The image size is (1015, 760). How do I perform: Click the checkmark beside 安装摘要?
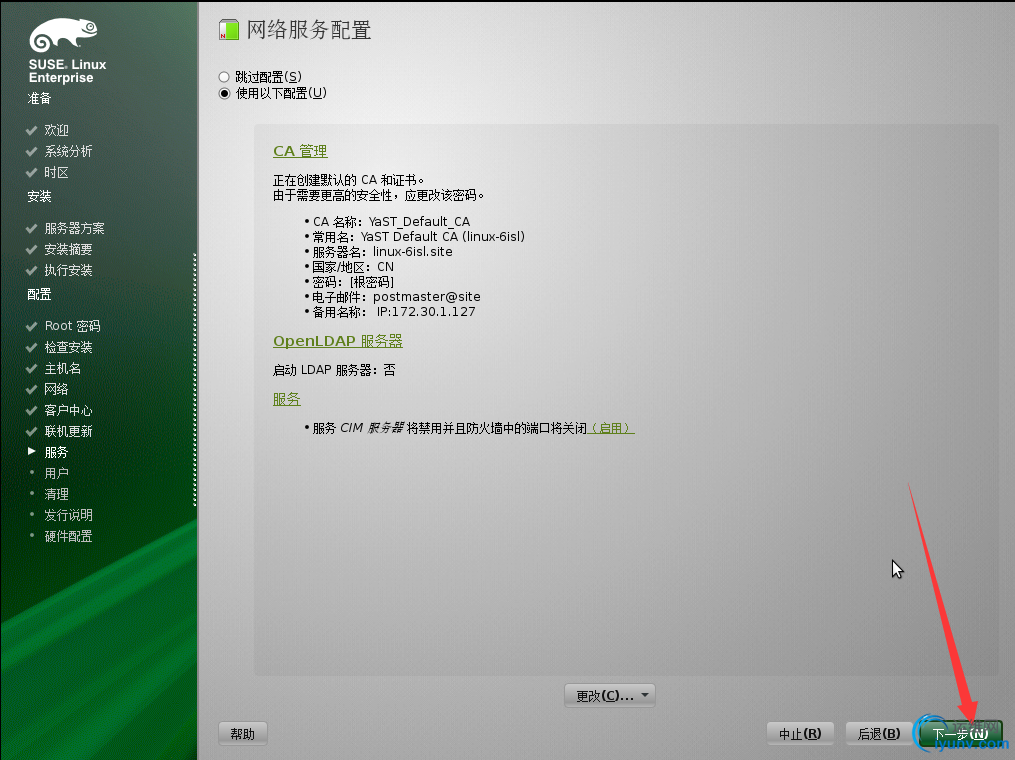pyautogui.click(x=31, y=249)
